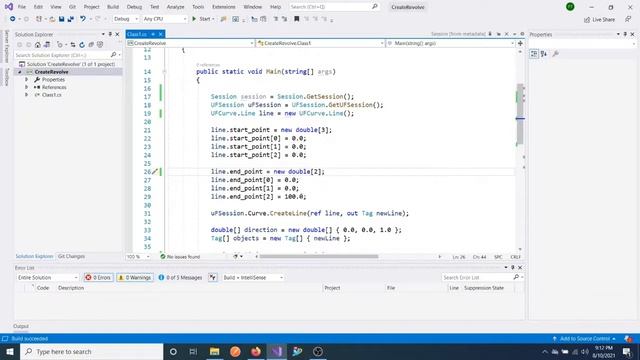Open the Extensions menu
Viewport: 640px width, 360px height.
click(x=224, y=7)
